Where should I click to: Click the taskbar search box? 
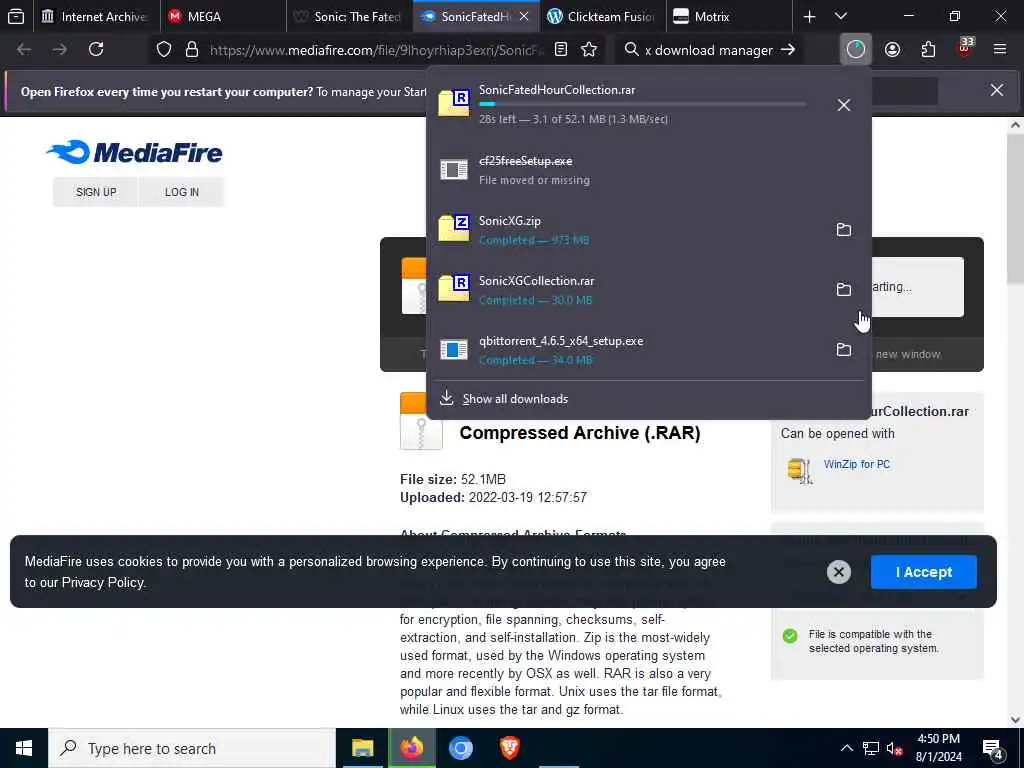(x=192, y=748)
